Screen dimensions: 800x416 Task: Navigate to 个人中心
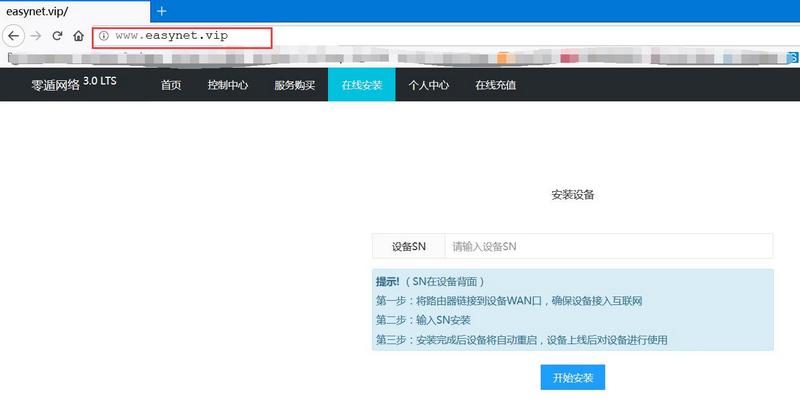[428, 85]
